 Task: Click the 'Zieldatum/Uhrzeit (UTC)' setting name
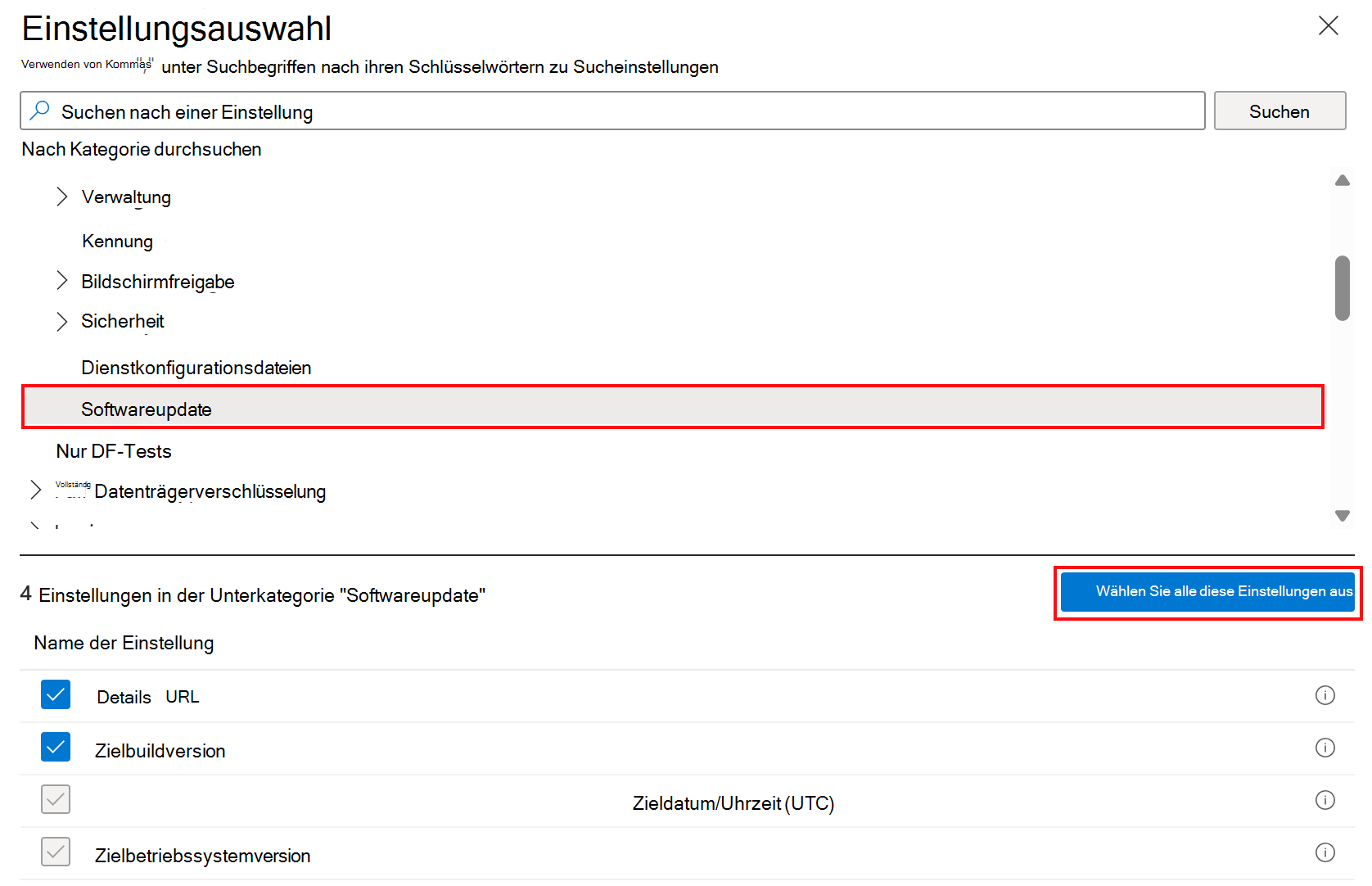[x=733, y=803]
